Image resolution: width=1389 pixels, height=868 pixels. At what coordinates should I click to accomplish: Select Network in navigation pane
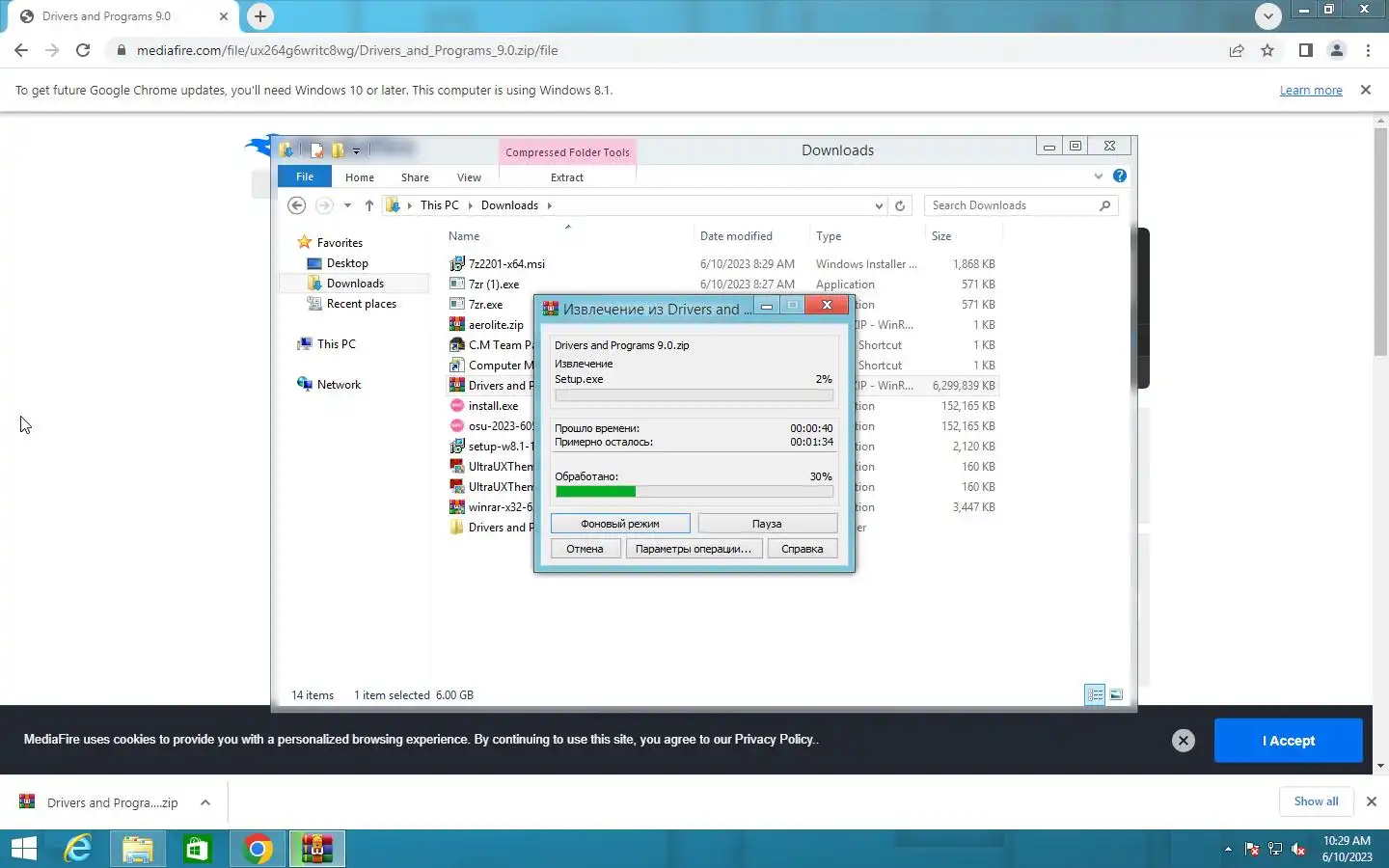[339, 385]
